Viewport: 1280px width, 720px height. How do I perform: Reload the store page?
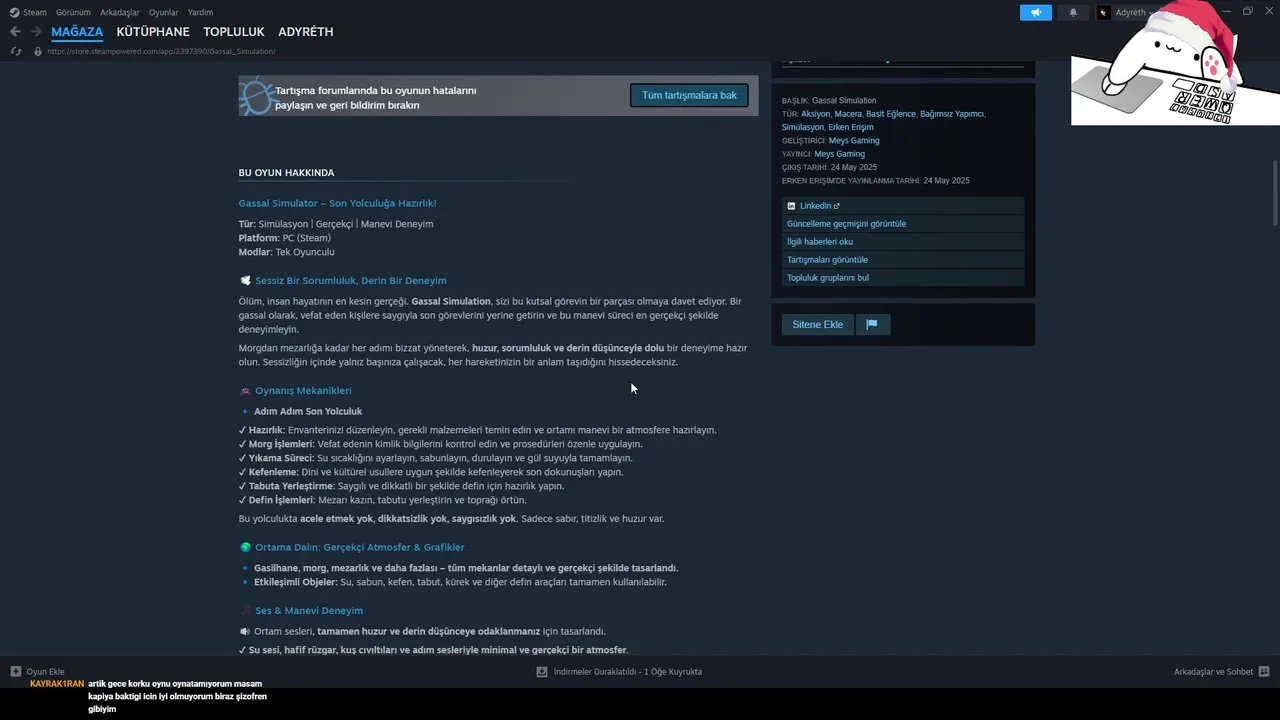(x=15, y=51)
